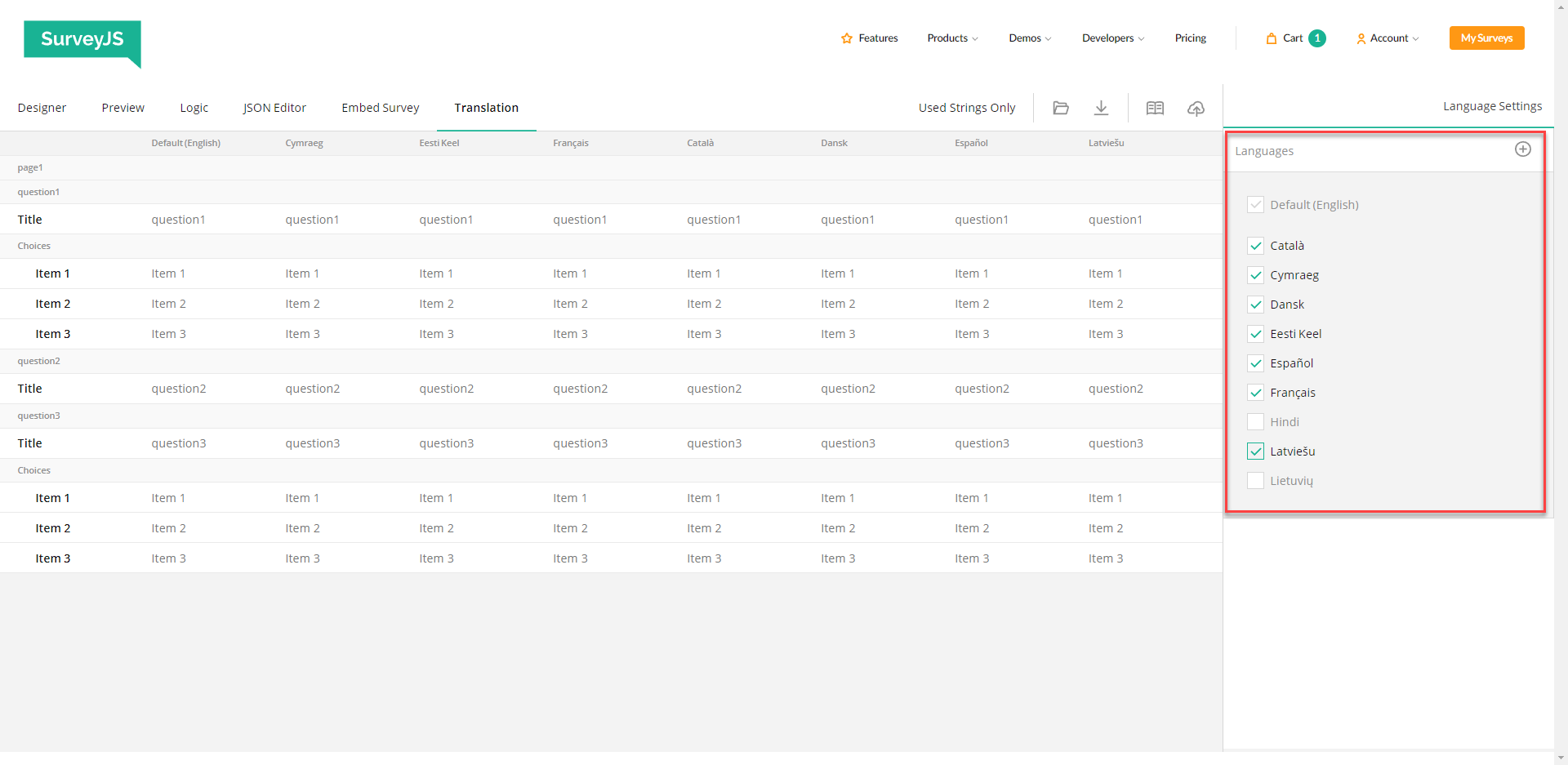
Task: Disable the Latviešu language
Action: tap(1255, 451)
